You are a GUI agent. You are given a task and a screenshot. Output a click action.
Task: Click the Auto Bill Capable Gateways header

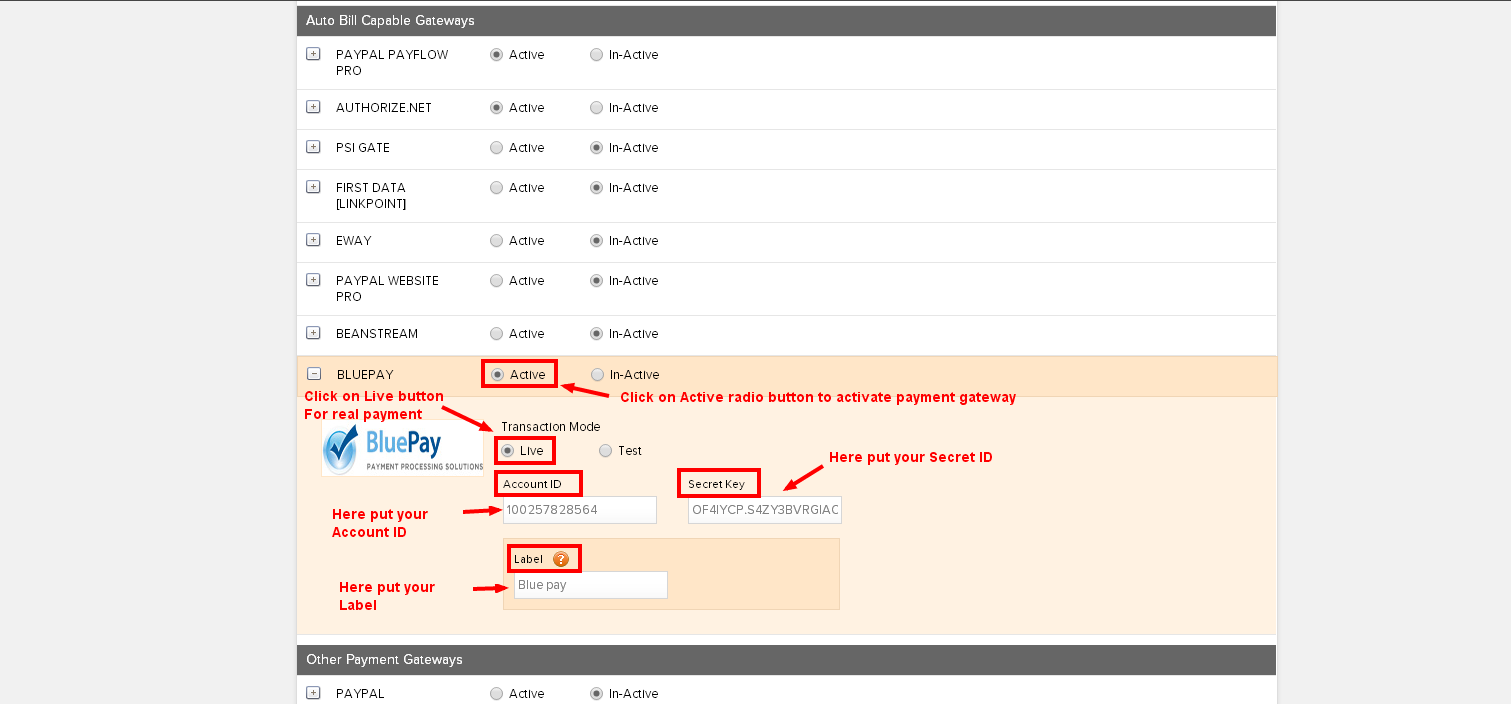[786, 20]
